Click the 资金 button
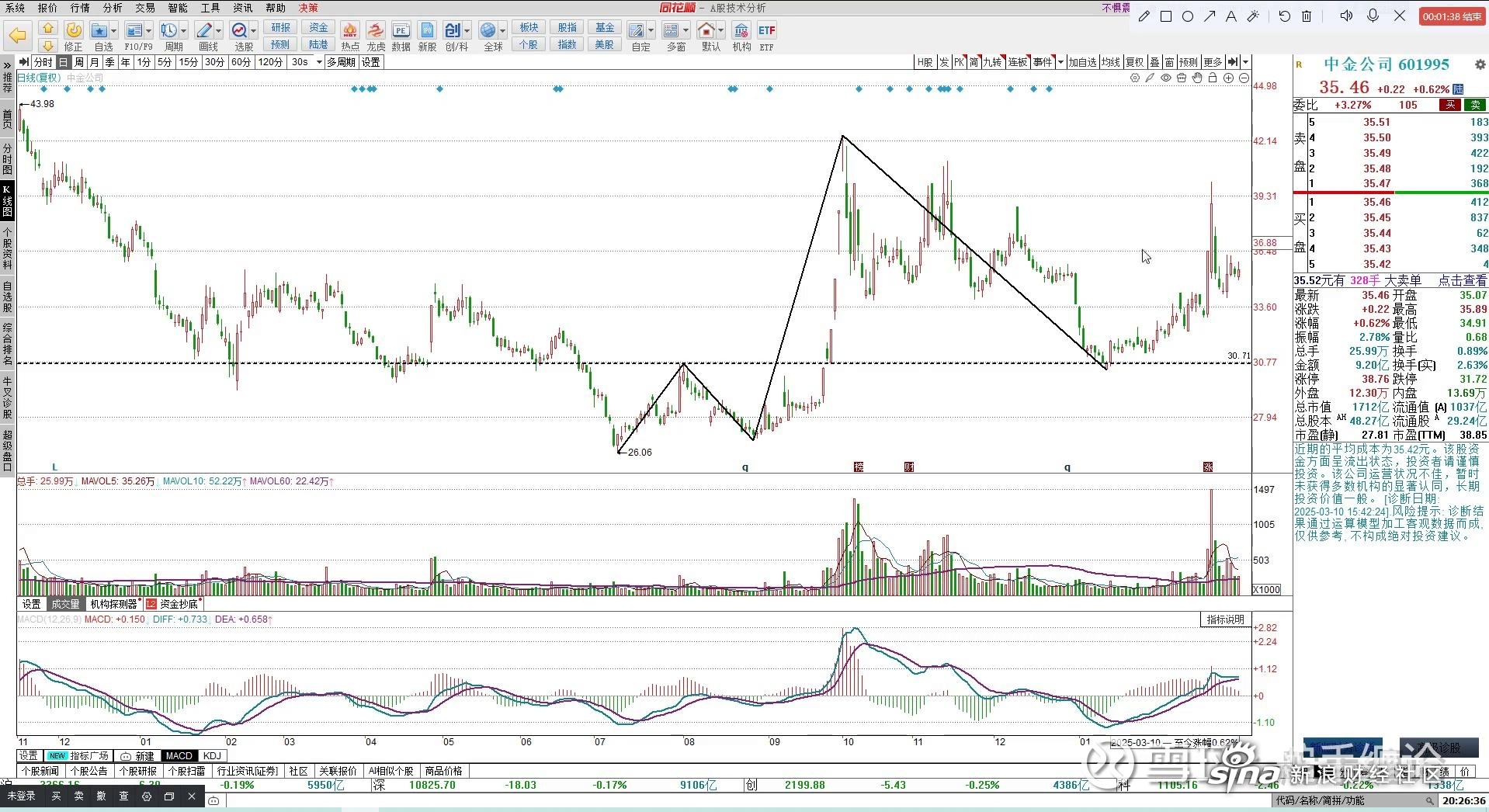This screenshot has width=1489, height=812. click(318, 27)
